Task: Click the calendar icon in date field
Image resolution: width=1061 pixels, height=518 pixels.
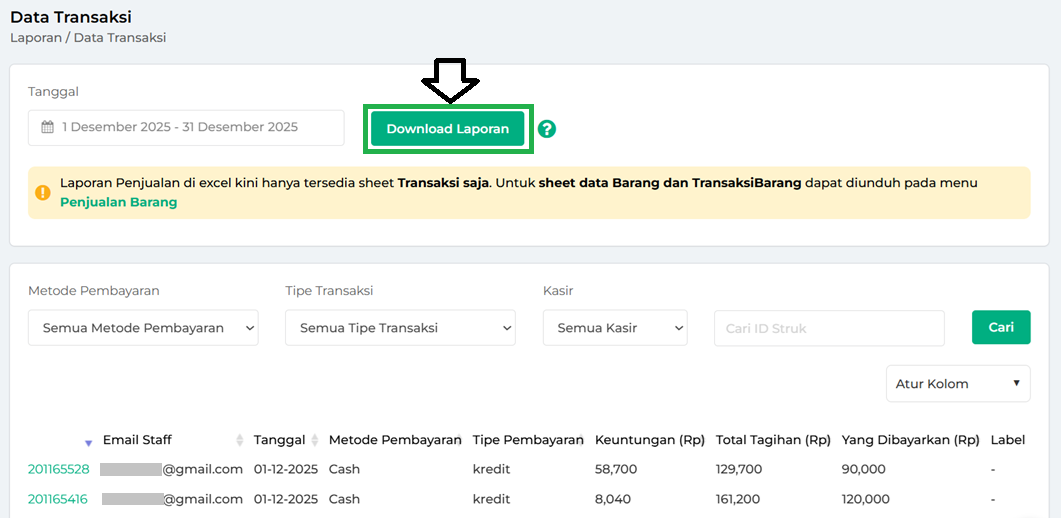Action: (x=47, y=128)
